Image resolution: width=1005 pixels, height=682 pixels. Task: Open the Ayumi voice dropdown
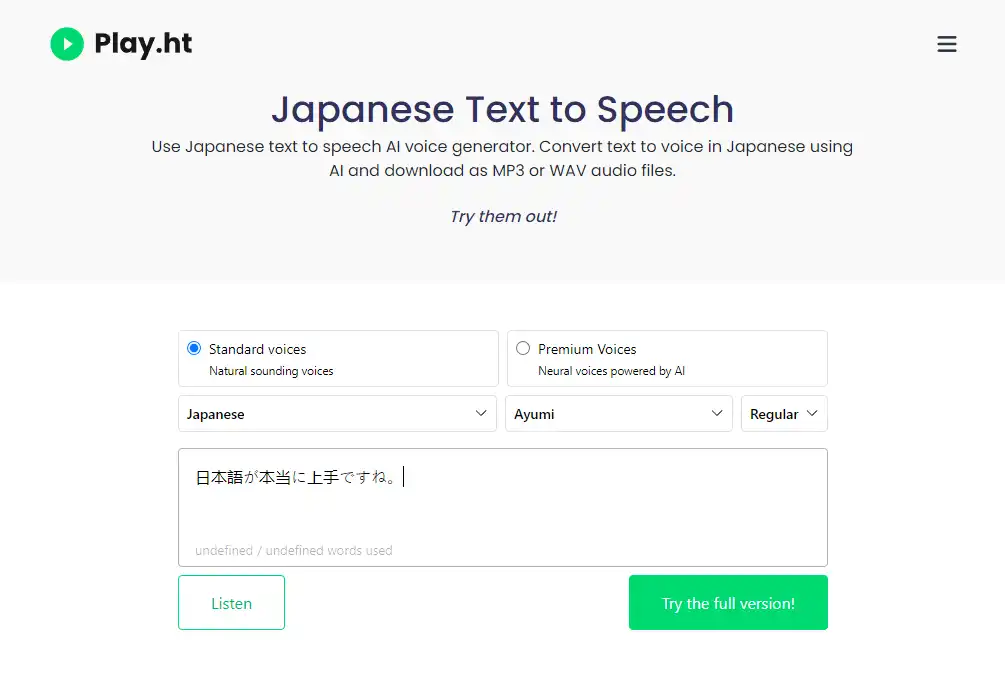click(x=619, y=413)
